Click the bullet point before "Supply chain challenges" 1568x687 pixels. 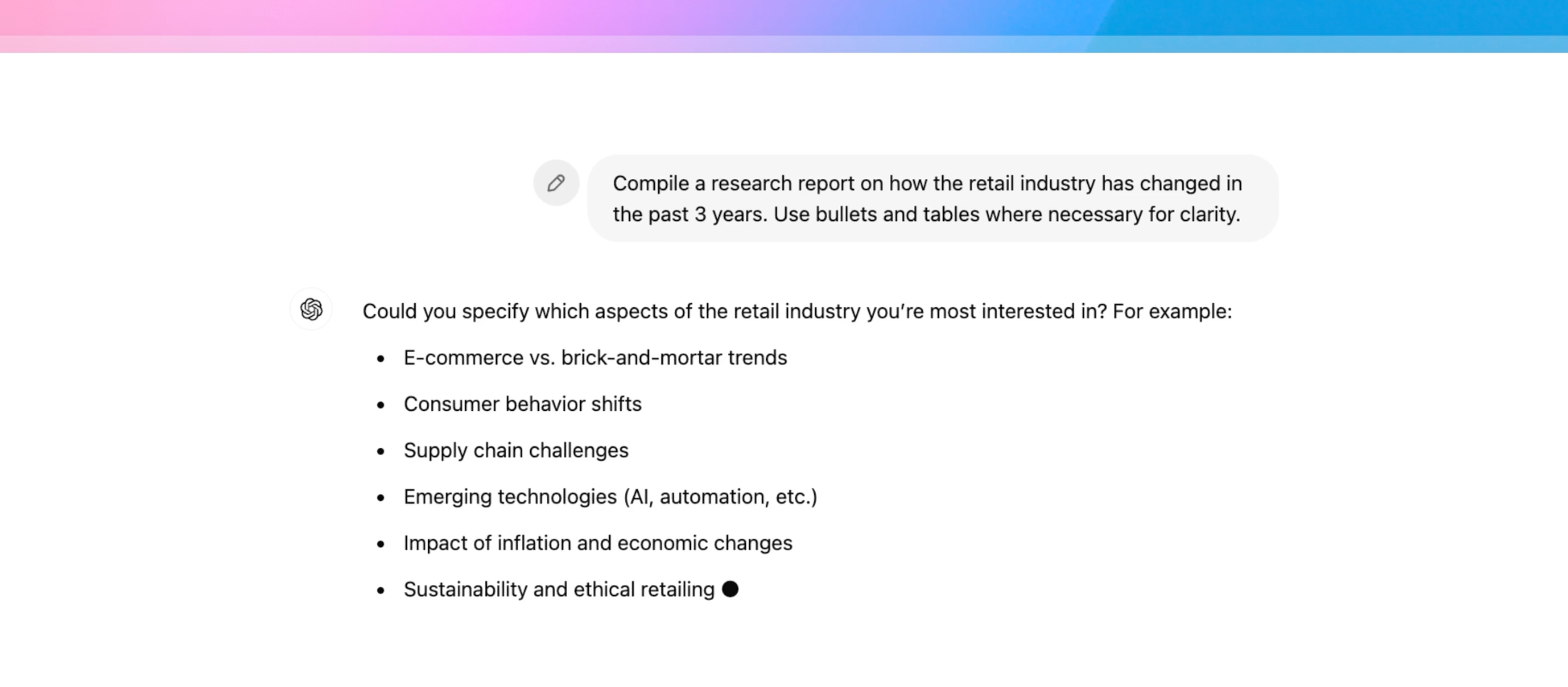click(381, 451)
